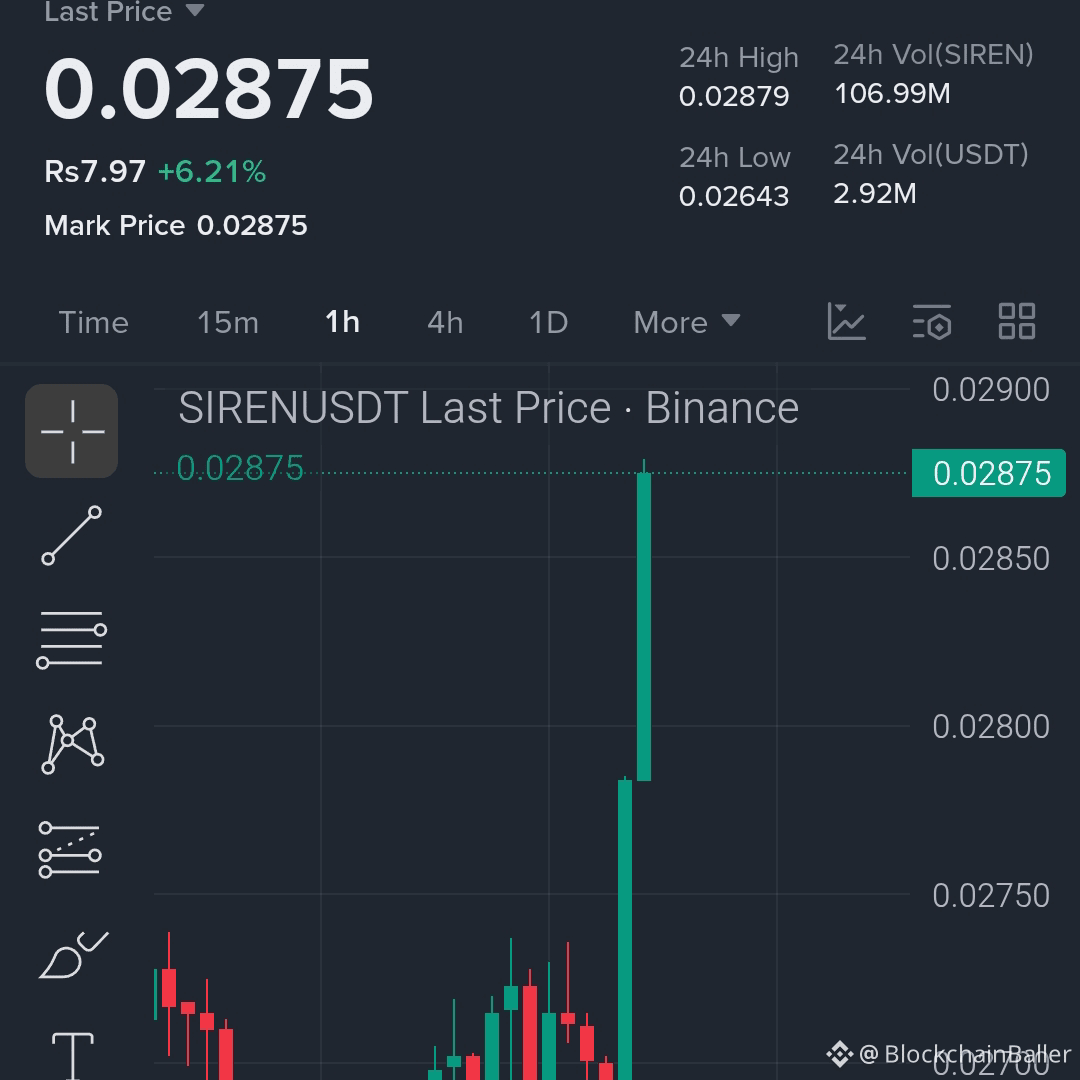Select the XABCD pattern tool

73,744
